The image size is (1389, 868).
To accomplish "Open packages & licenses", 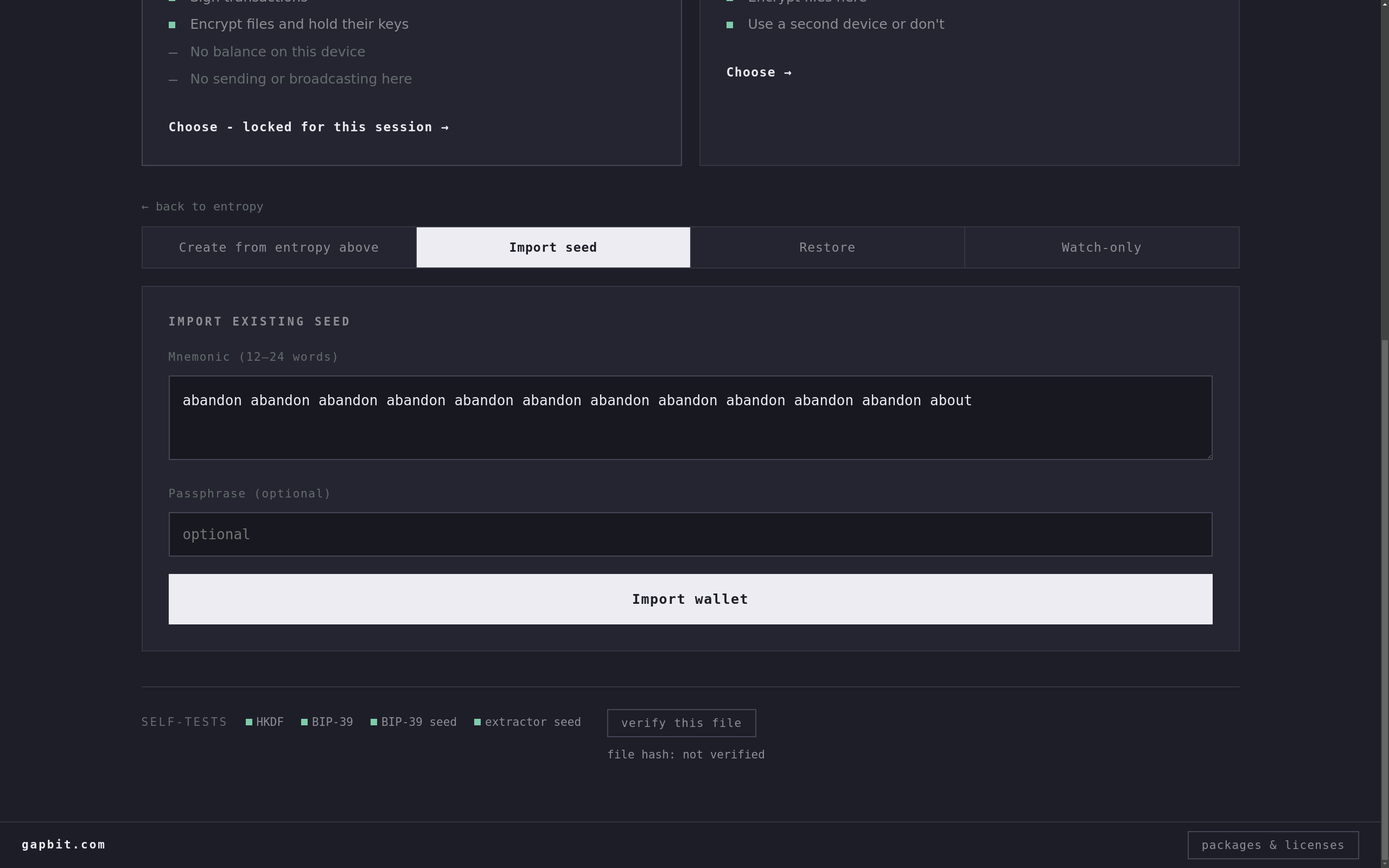I will pyautogui.click(x=1273, y=845).
